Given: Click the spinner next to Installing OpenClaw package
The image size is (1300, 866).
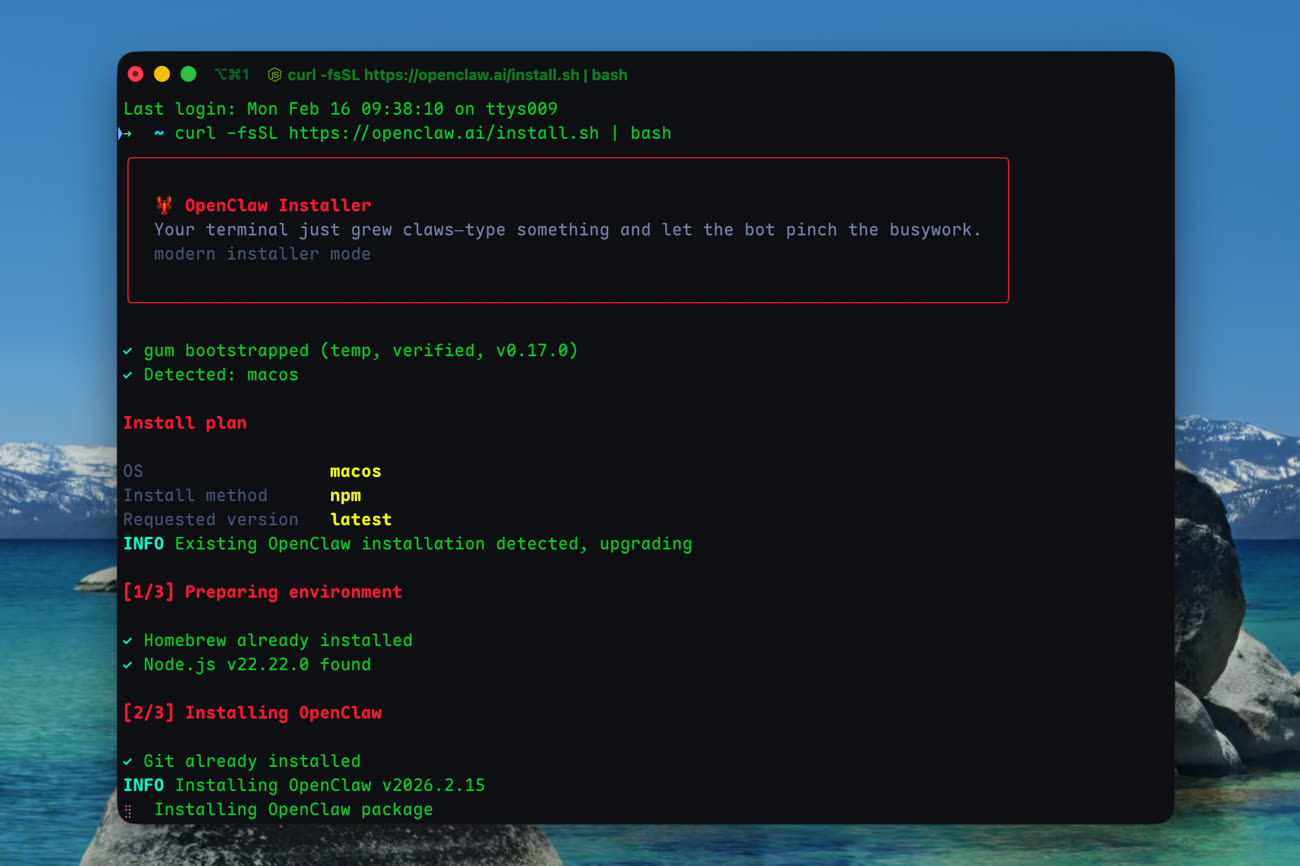Looking at the screenshot, I should click(128, 810).
